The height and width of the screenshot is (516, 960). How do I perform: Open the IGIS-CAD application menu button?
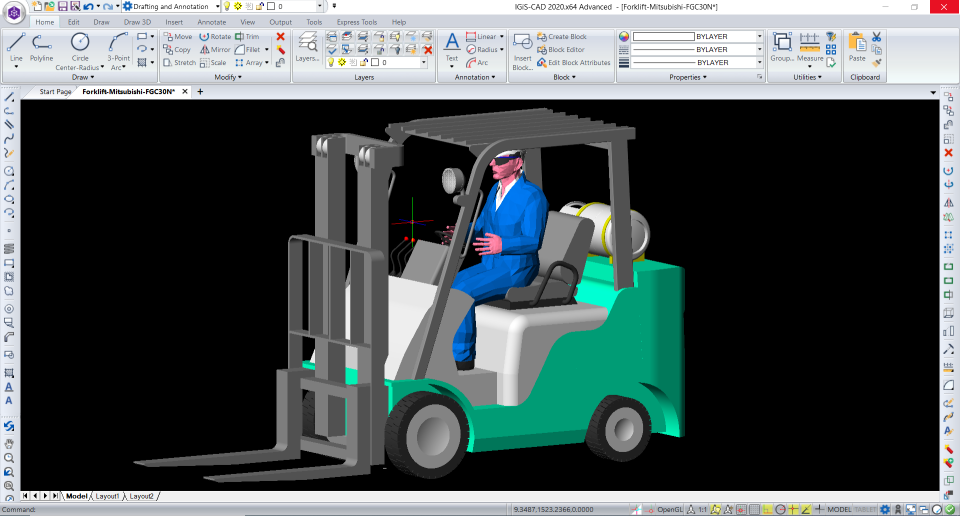click(13, 12)
